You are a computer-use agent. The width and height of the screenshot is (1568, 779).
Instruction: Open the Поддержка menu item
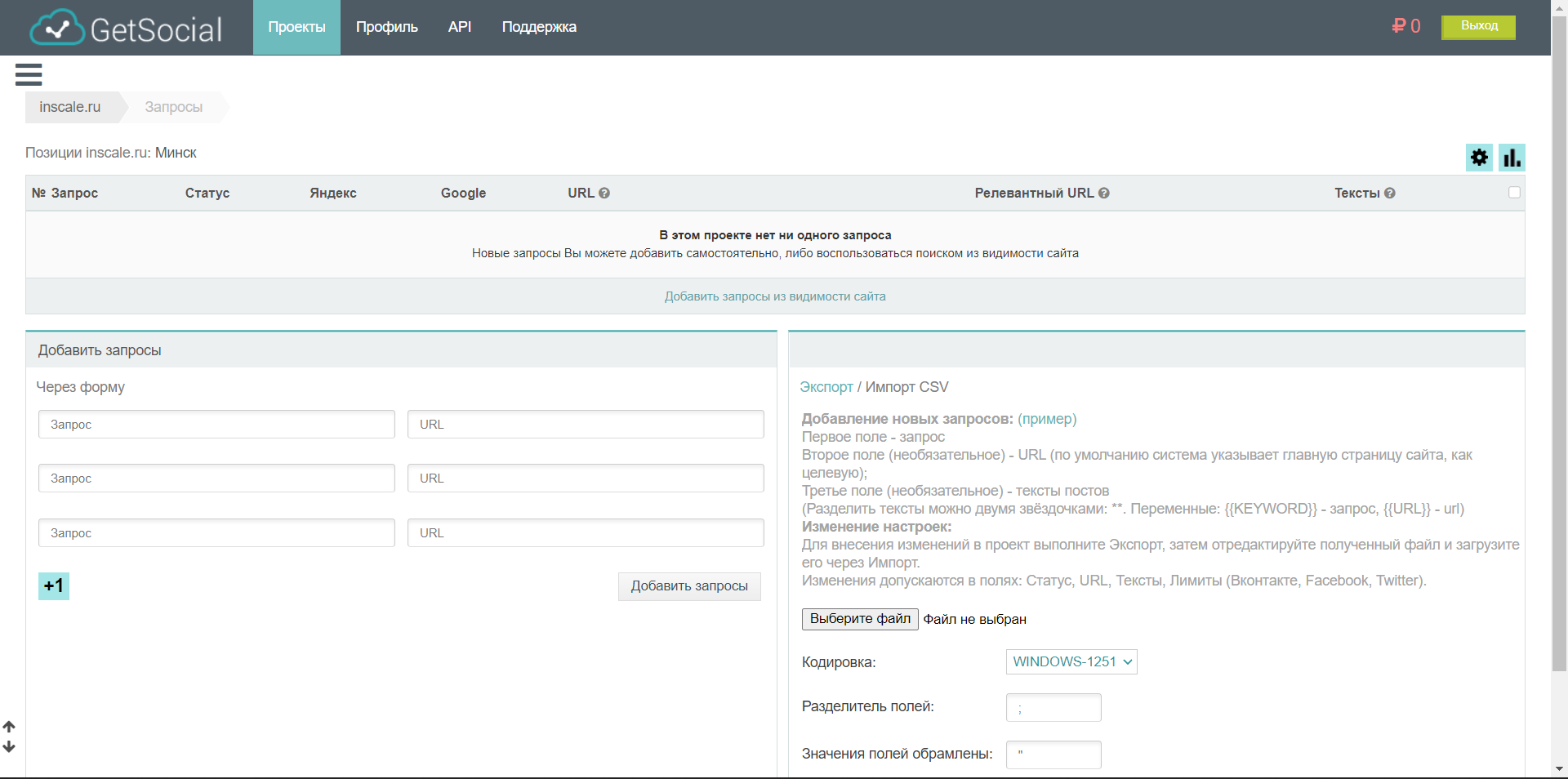pyautogui.click(x=539, y=27)
